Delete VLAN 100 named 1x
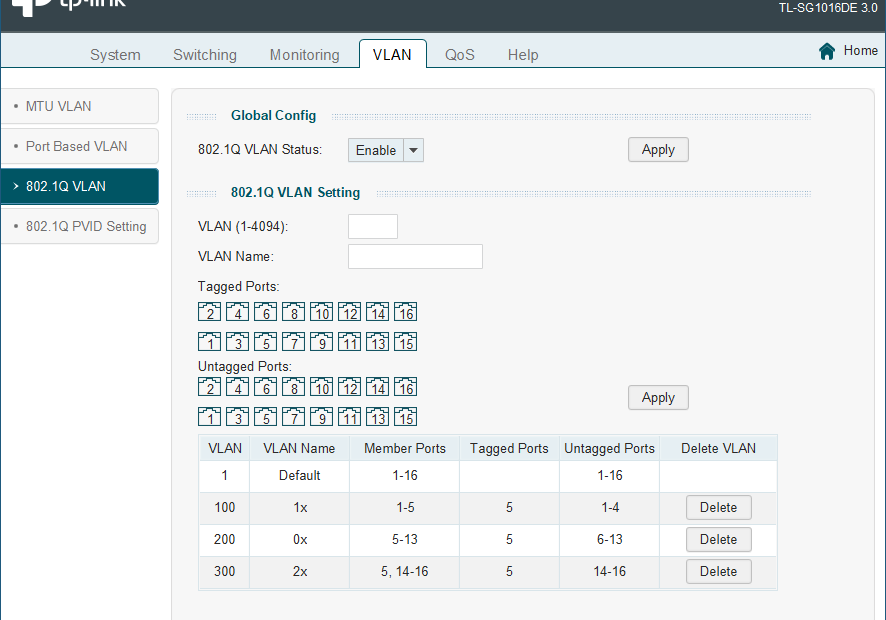This screenshot has width=886, height=620. 719,508
